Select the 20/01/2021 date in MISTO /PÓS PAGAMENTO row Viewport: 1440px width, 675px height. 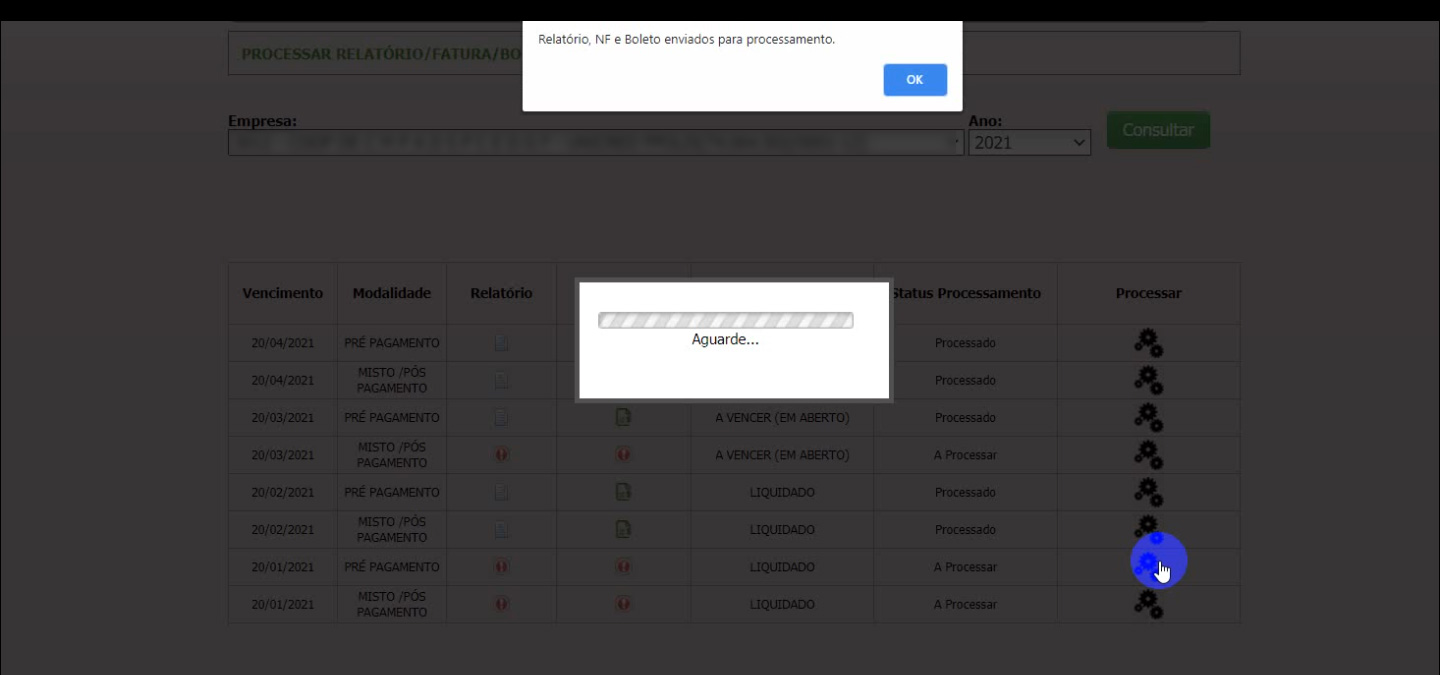coord(283,604)
